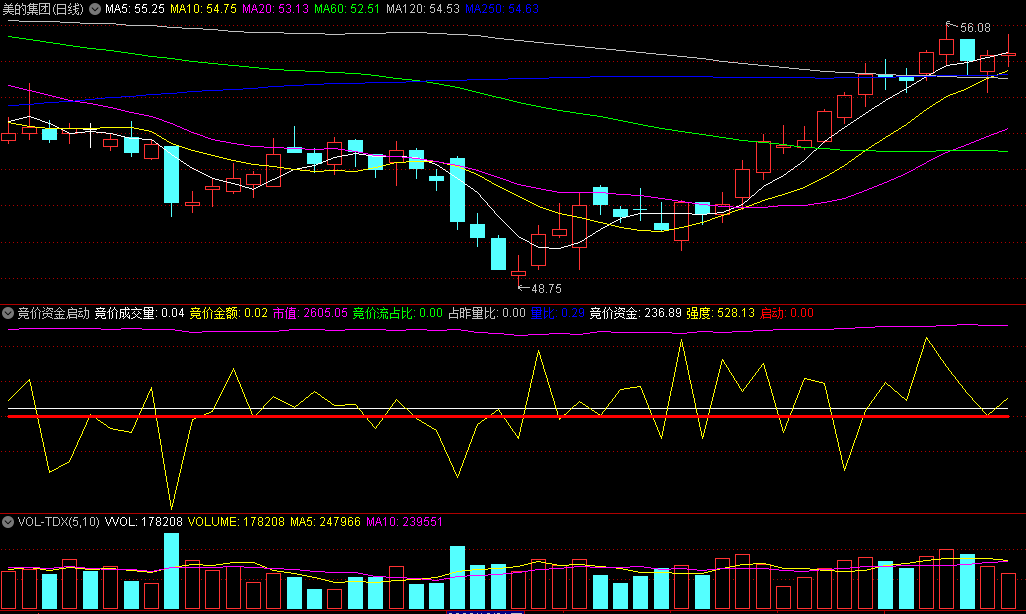This screenshot has width=1026, height=614.
Task: Select the MA120: 54.53 label
Action: [423, 9]
